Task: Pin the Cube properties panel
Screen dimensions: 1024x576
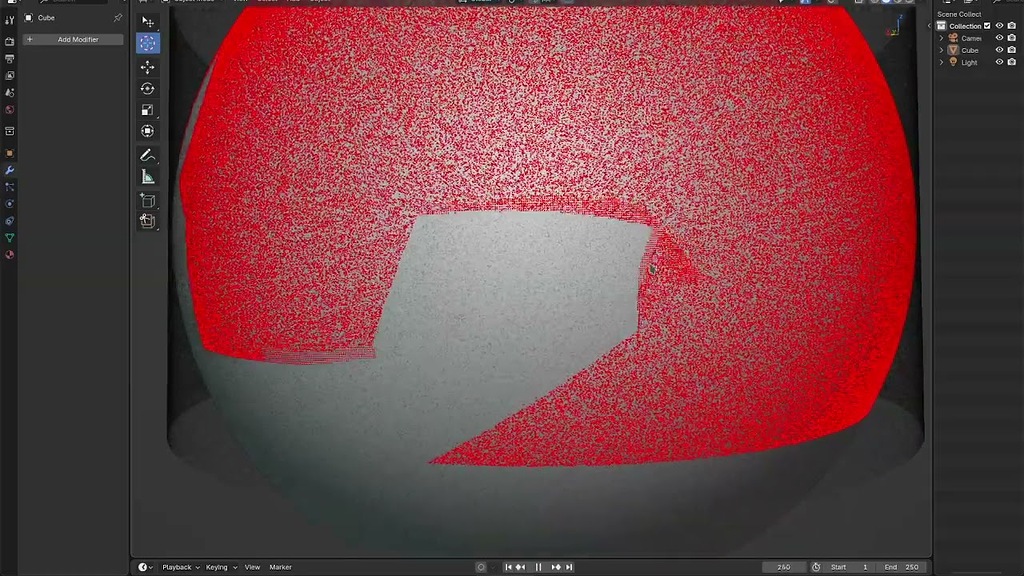Action: click(x=118, y=18)
